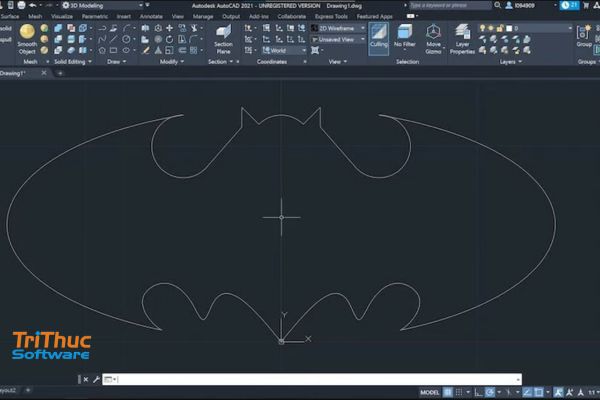
Task: Toggle ortho mode in status bar
Action: [478, 392]
